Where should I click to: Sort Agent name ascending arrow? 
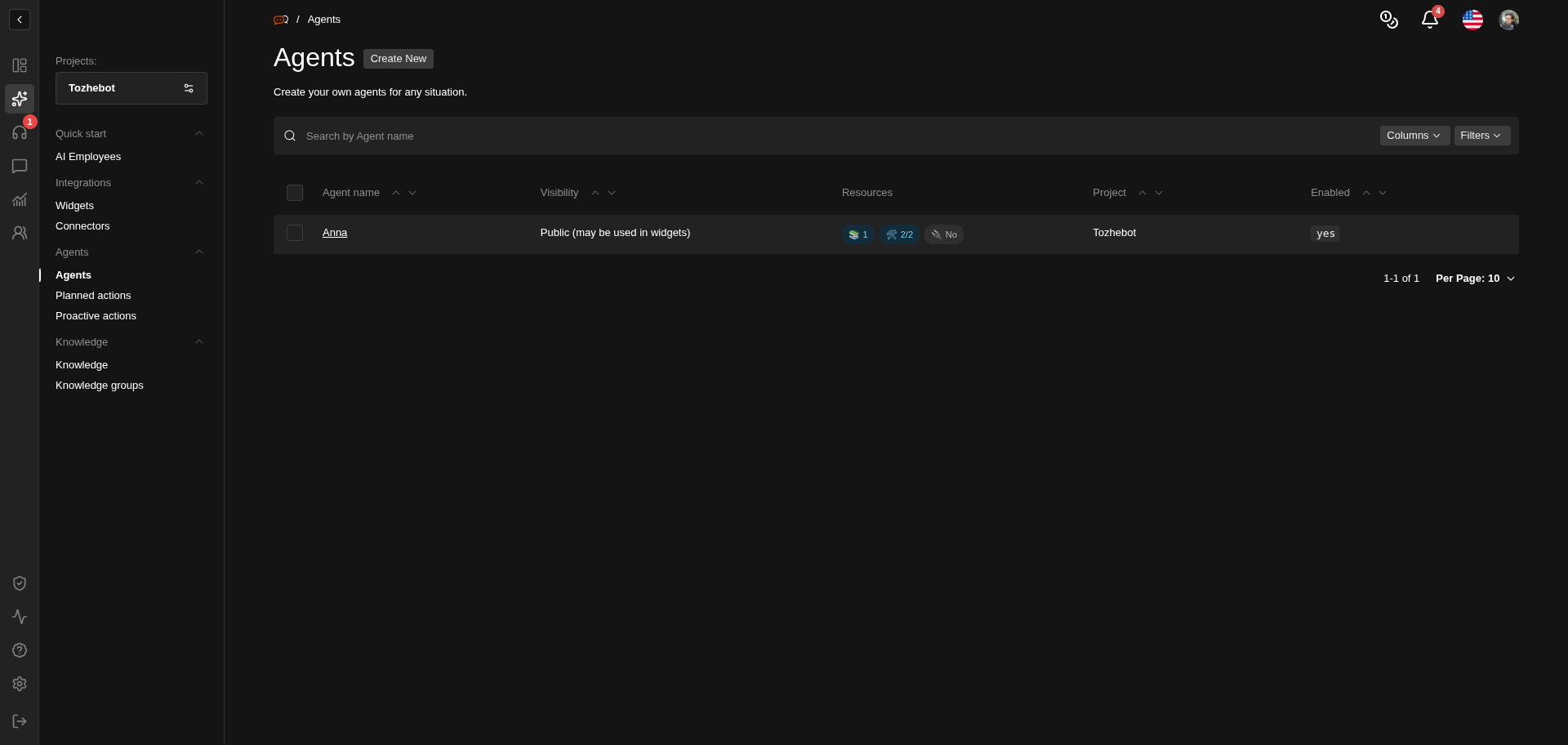tap(396, 193)
